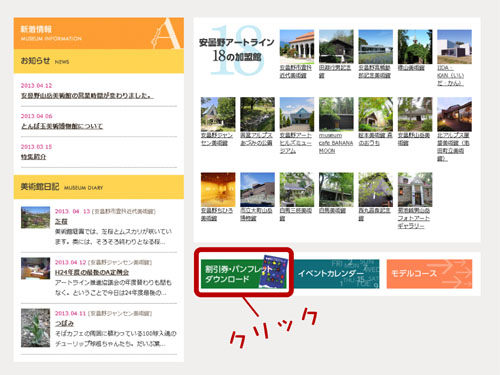Viewport: 500px width, 375px height.
Task: Follow the museum cafe BANANA MOON text link
Action: coord(336,143)
